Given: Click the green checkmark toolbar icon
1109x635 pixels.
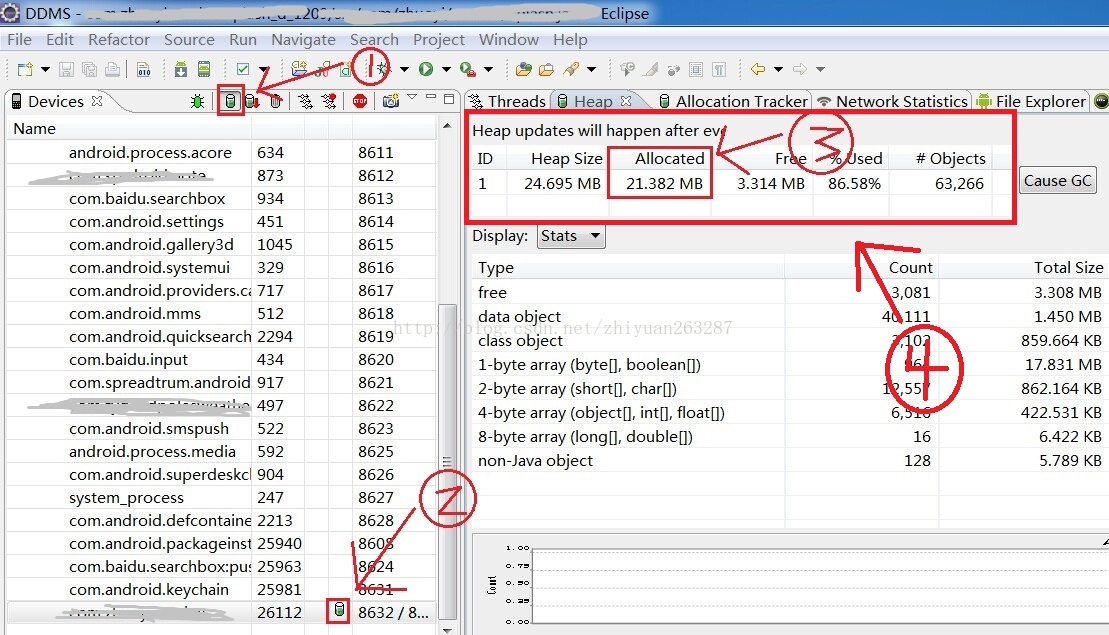Looking at the screenshot, I should (x=243, y=69).
